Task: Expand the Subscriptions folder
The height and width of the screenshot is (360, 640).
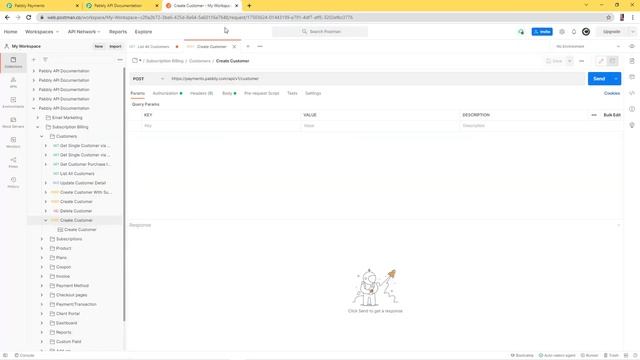Action: point(42,239)
